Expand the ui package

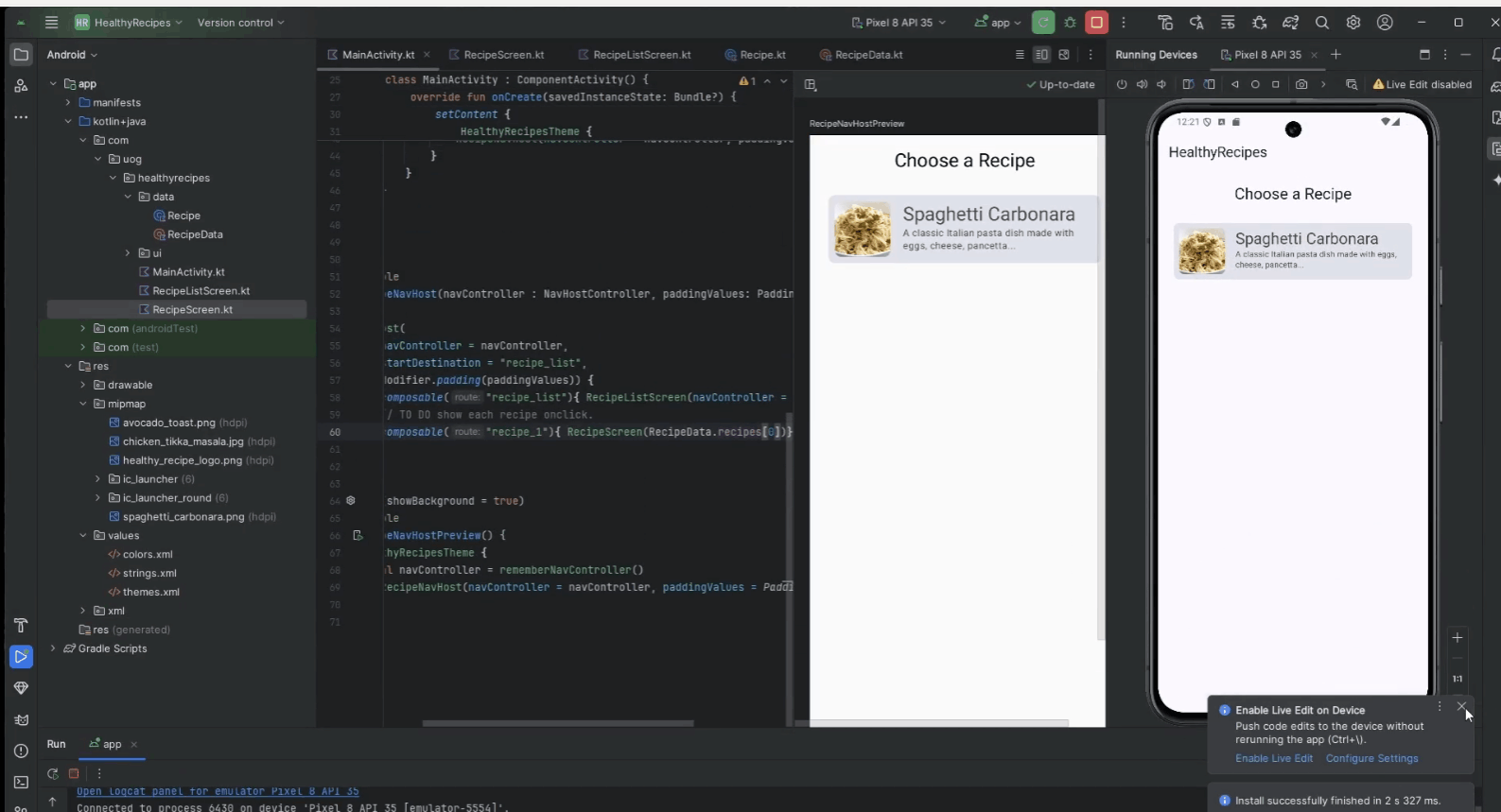click(x=128, y=253)
